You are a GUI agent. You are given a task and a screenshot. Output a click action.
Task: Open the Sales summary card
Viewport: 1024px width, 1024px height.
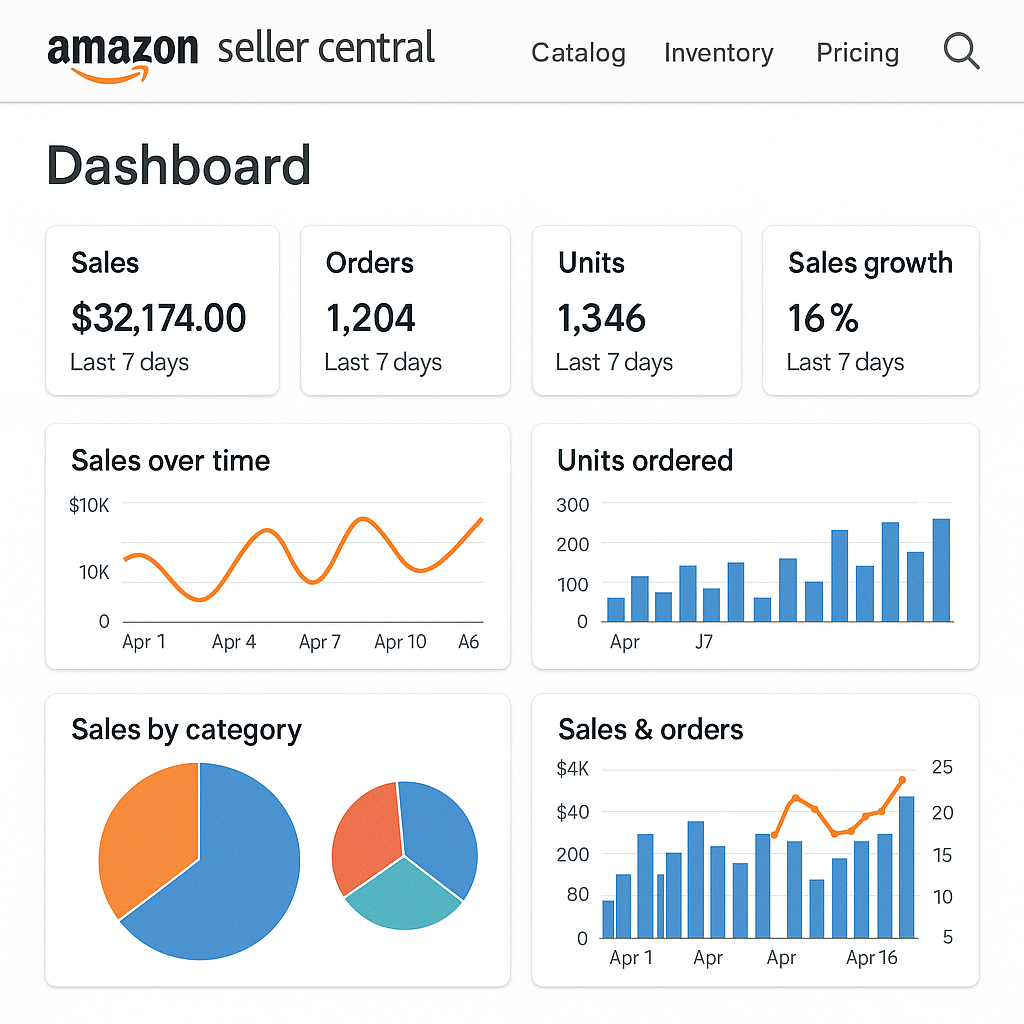[x=162, y=310]
